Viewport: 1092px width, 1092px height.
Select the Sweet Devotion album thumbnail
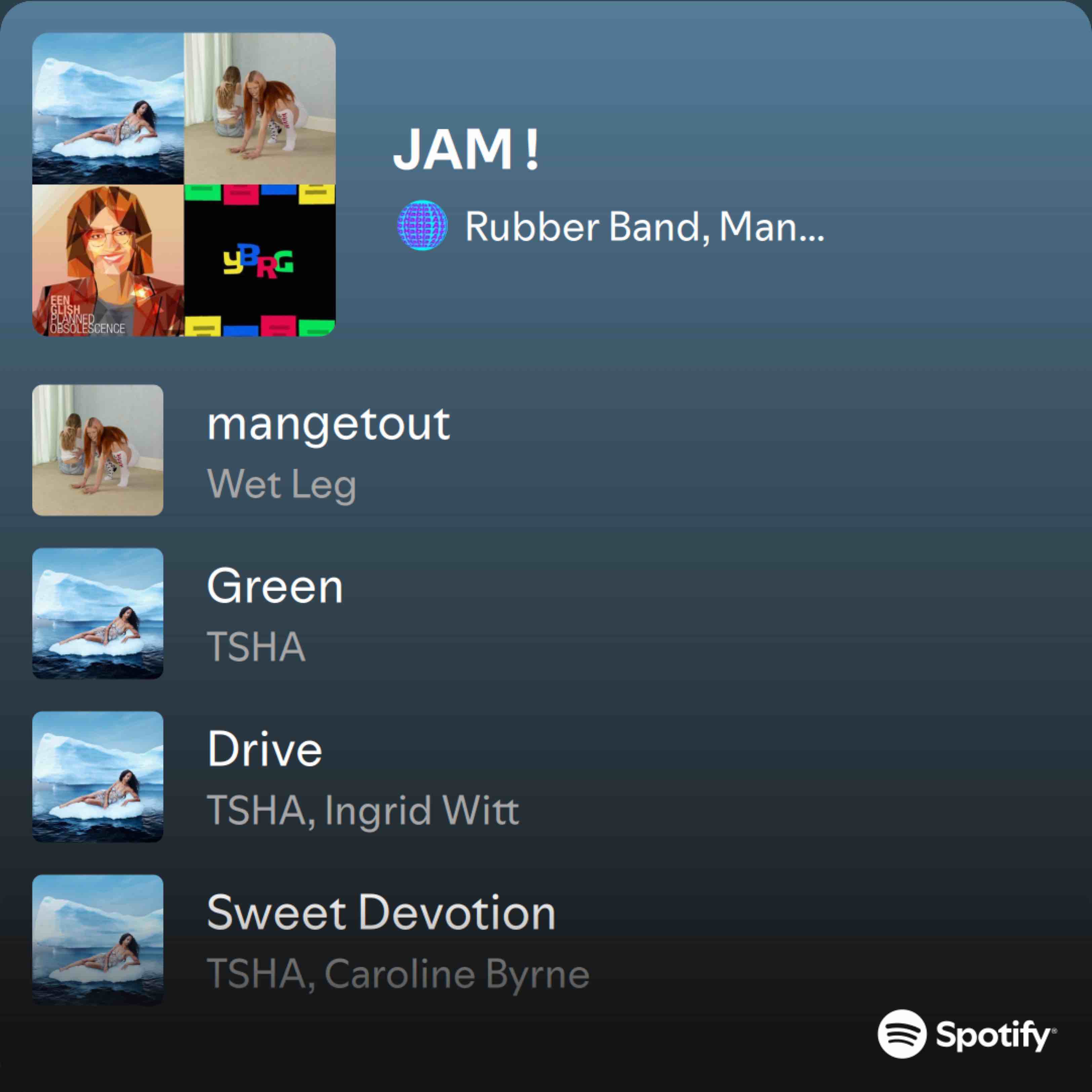pyautogui.click(x=98, y=940)
